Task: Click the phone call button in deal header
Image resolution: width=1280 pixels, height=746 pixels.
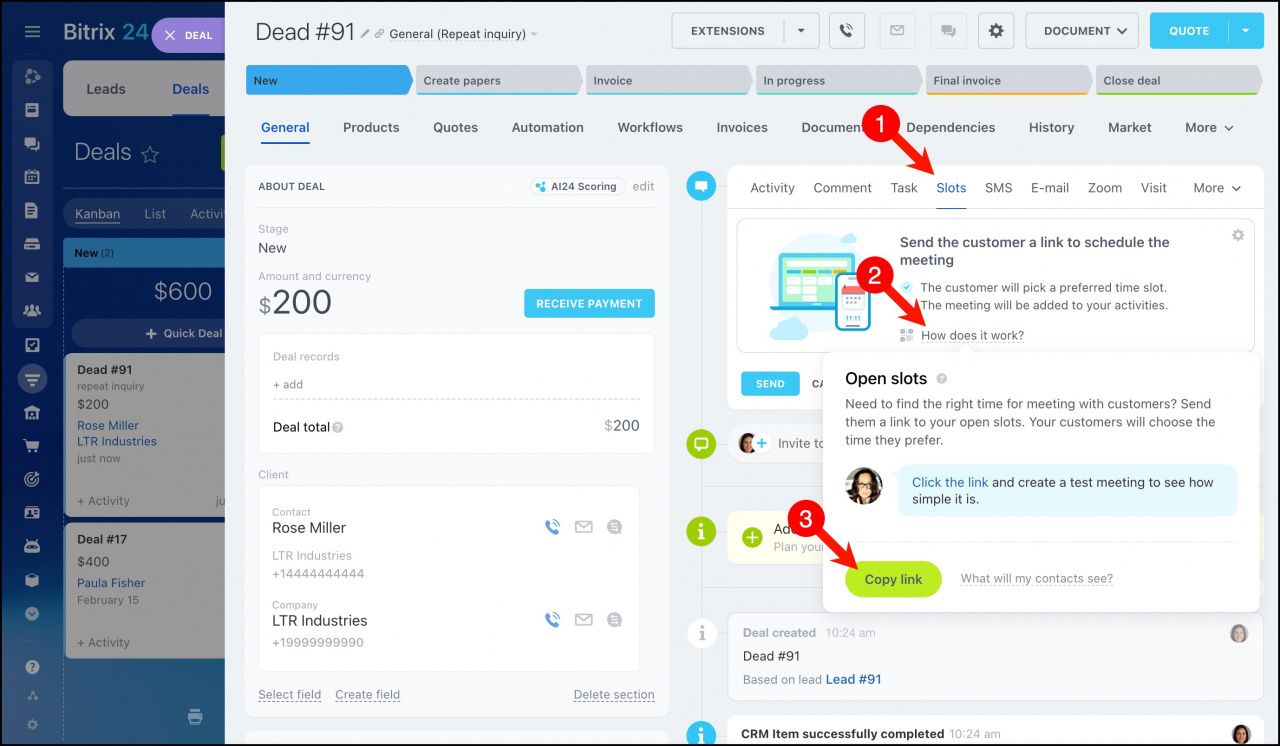Action: click(846, 31)
